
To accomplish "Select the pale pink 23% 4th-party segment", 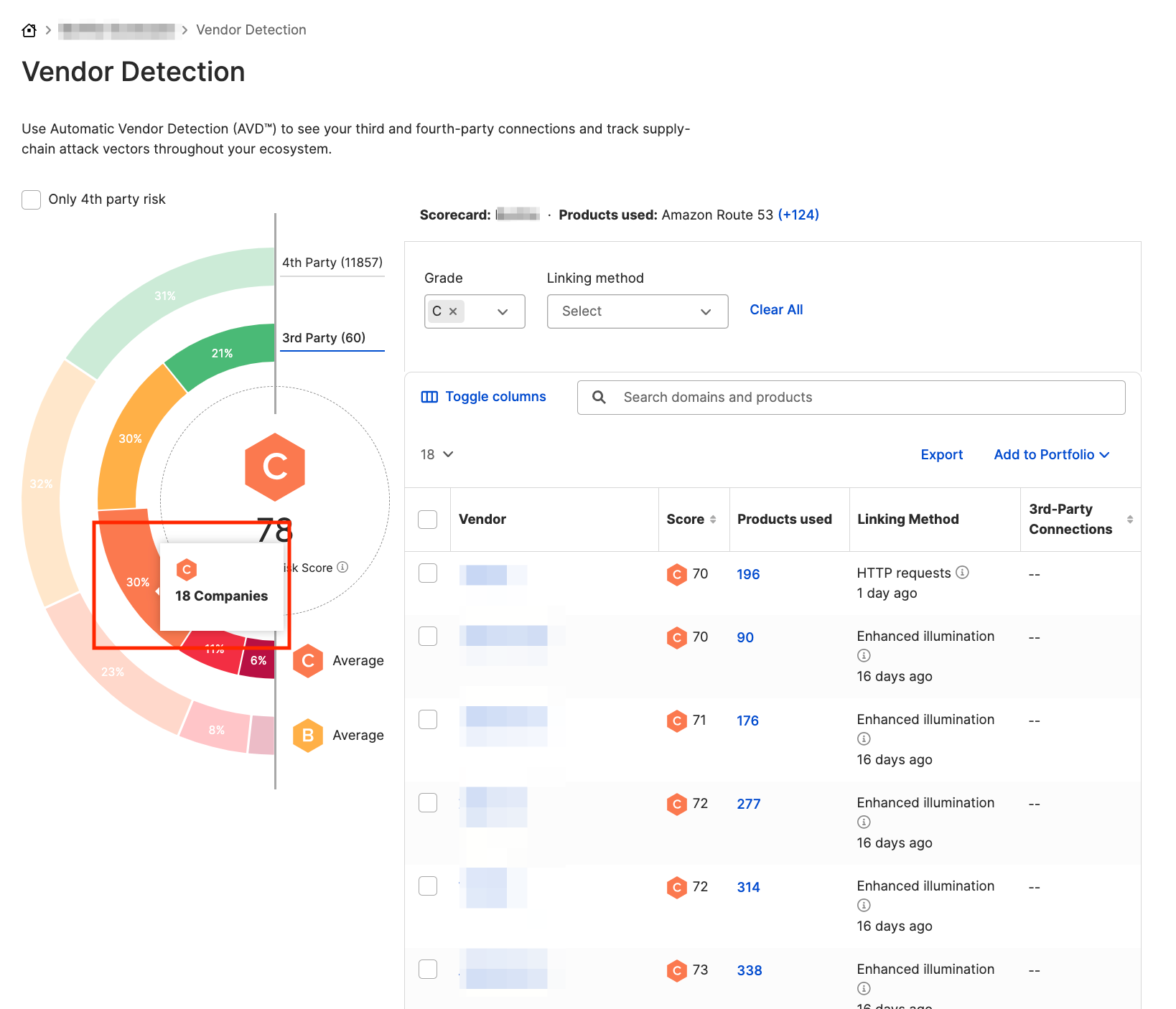I will [113, 672].
